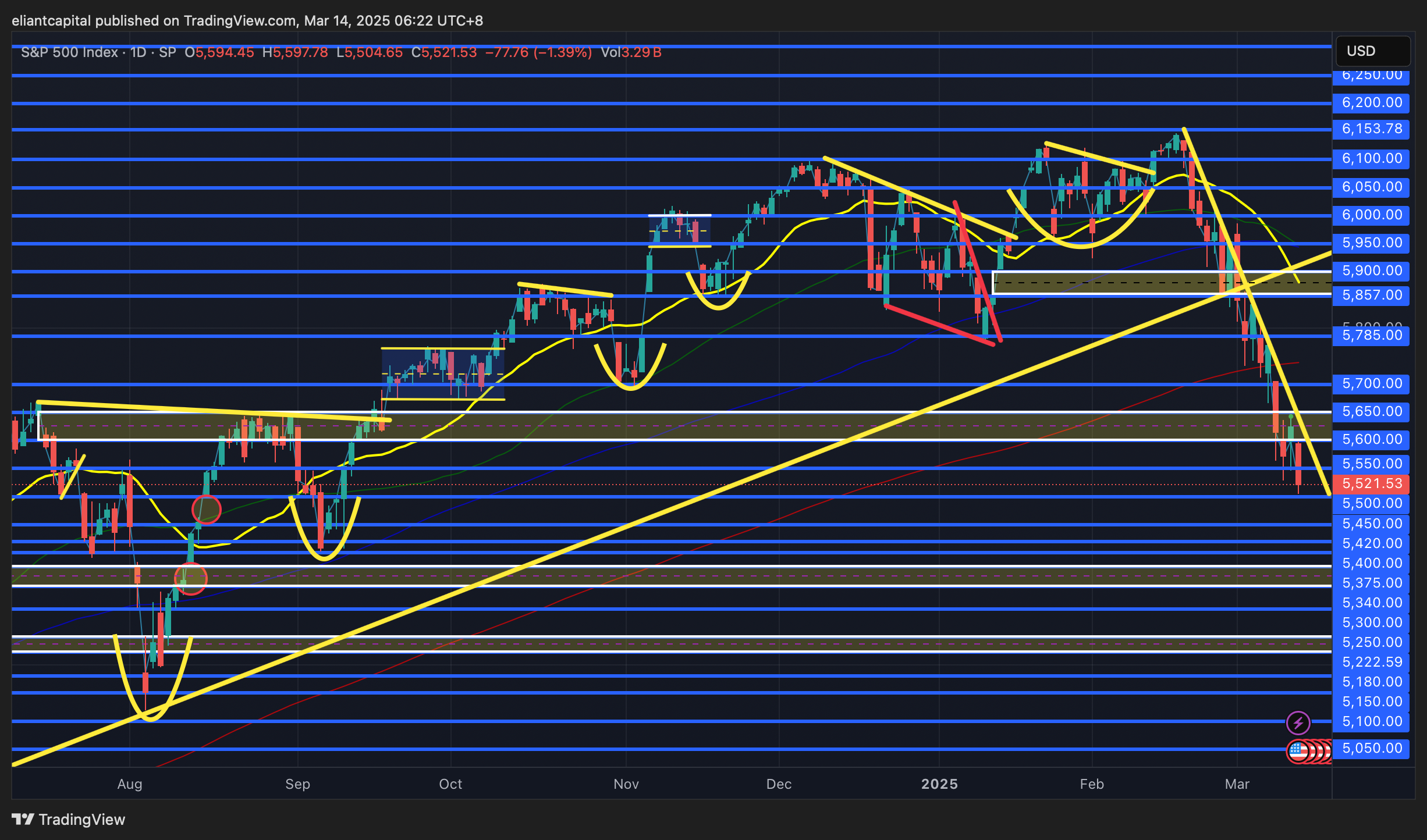This screenshot has height=840, width=1427.
Task: Click the 1D interval label in legend
Action: (138, 52)
